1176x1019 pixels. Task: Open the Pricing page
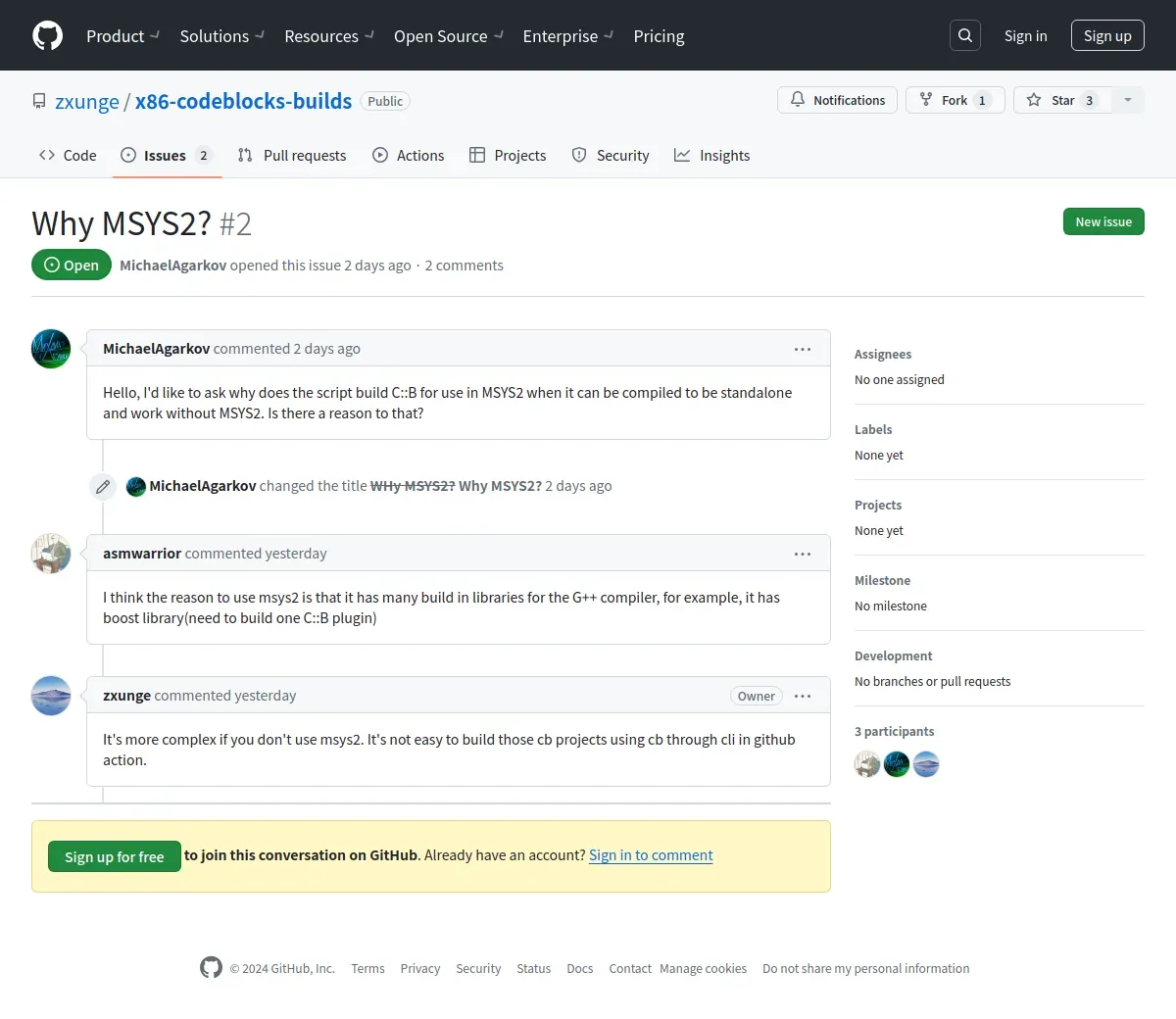pos(659,36)
